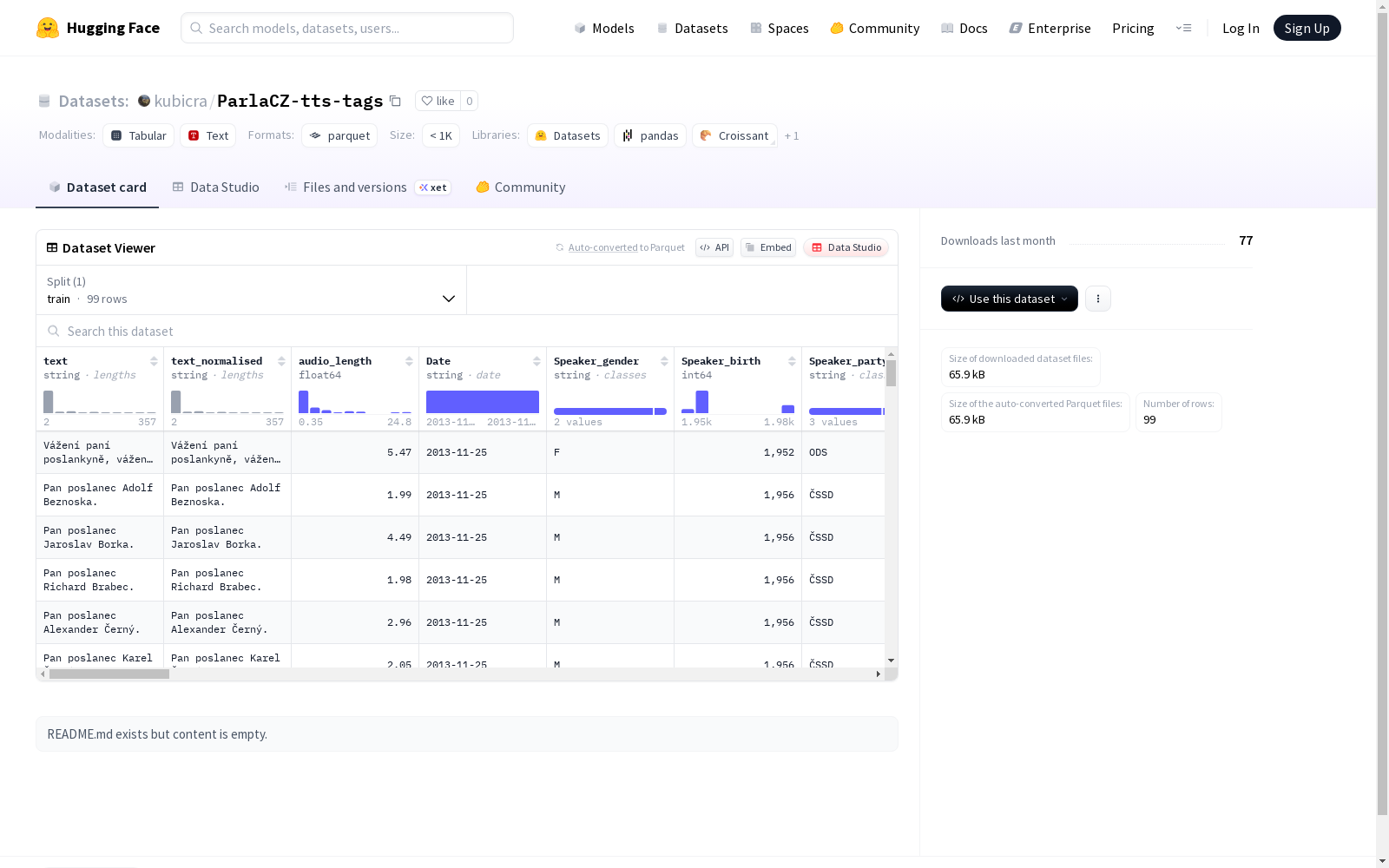The width and height of the screenshot is (1389, 868).
Task: Click the Datasets breadcrumb icon
Action: [x=44, y=101]
